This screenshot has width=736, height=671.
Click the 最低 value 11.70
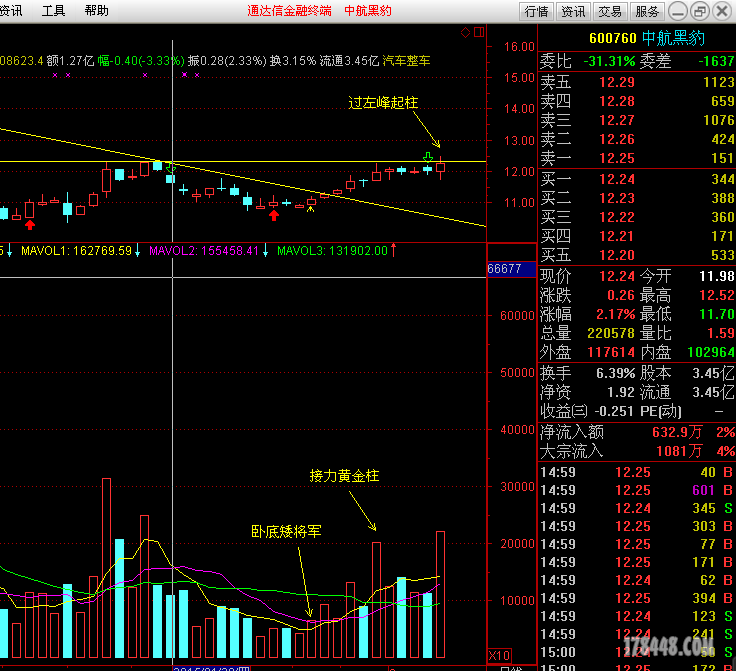[717, 314]
